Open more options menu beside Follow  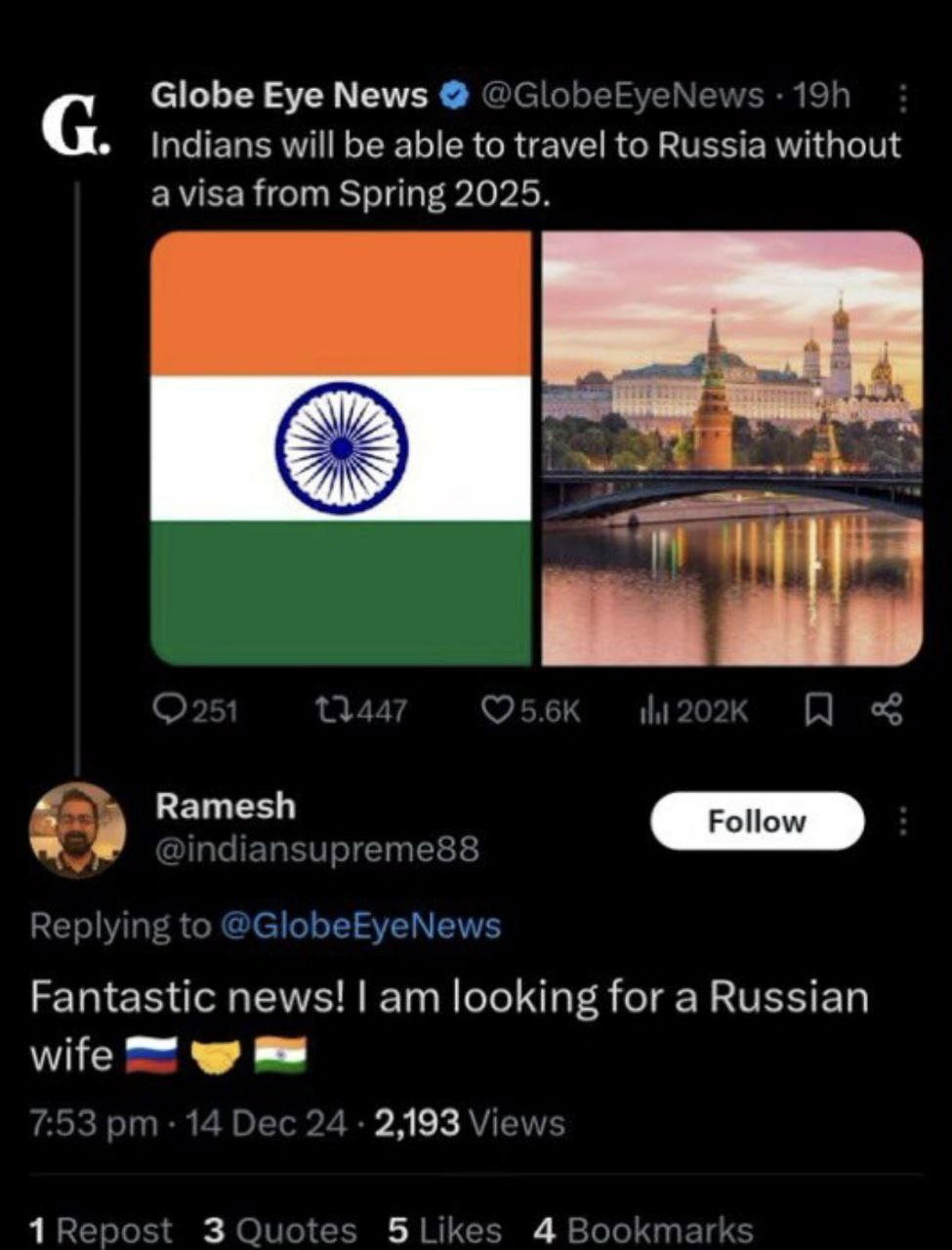point(902,821)
